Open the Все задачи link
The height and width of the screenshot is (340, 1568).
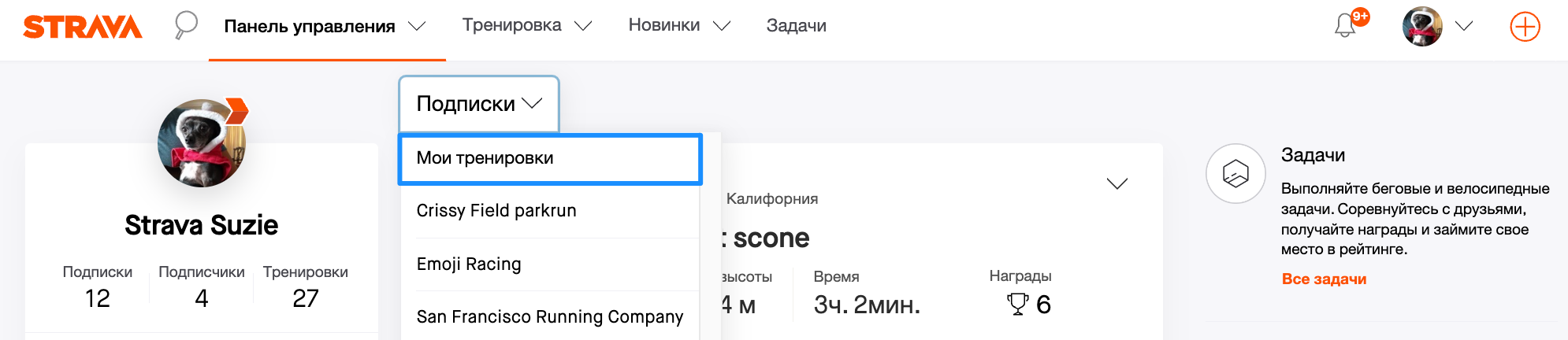[1324, 279]
